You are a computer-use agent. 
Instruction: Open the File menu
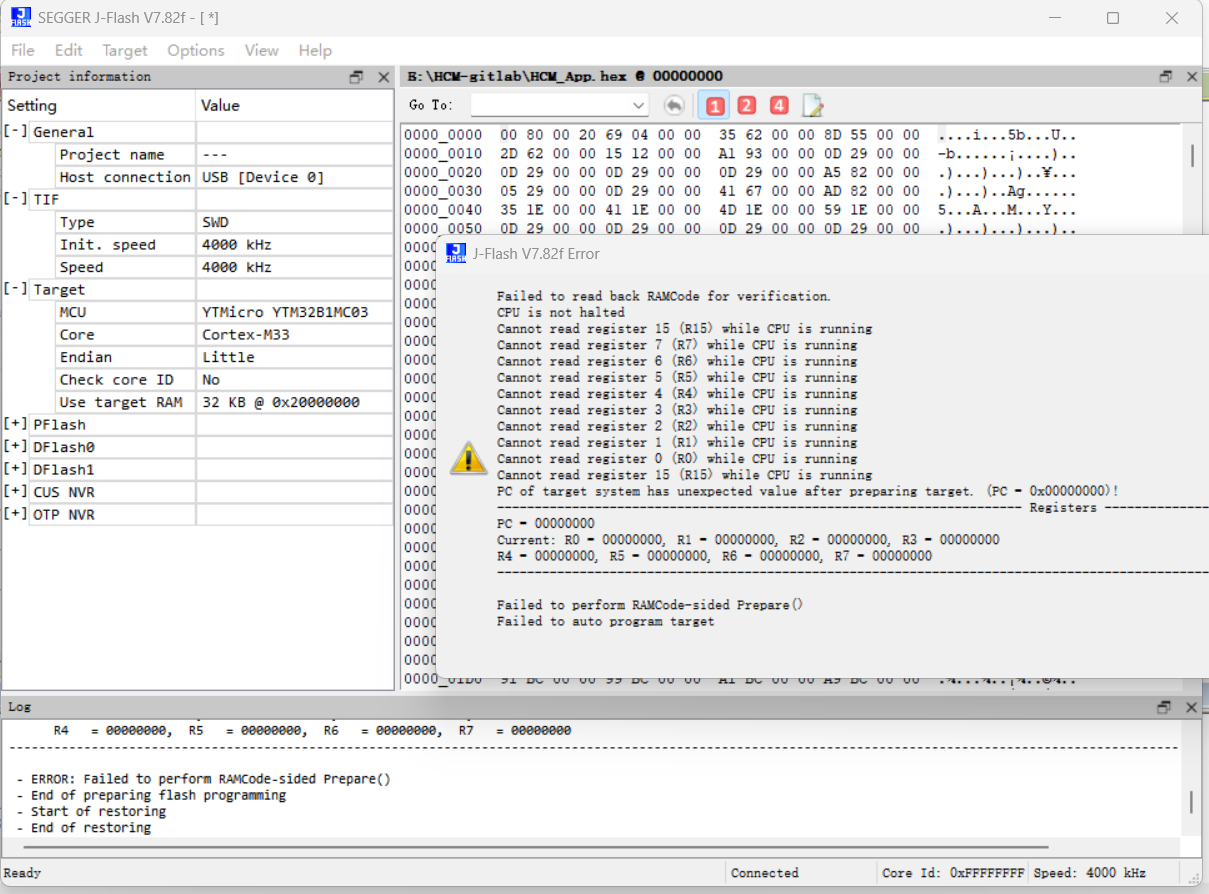tap(22, 50)
